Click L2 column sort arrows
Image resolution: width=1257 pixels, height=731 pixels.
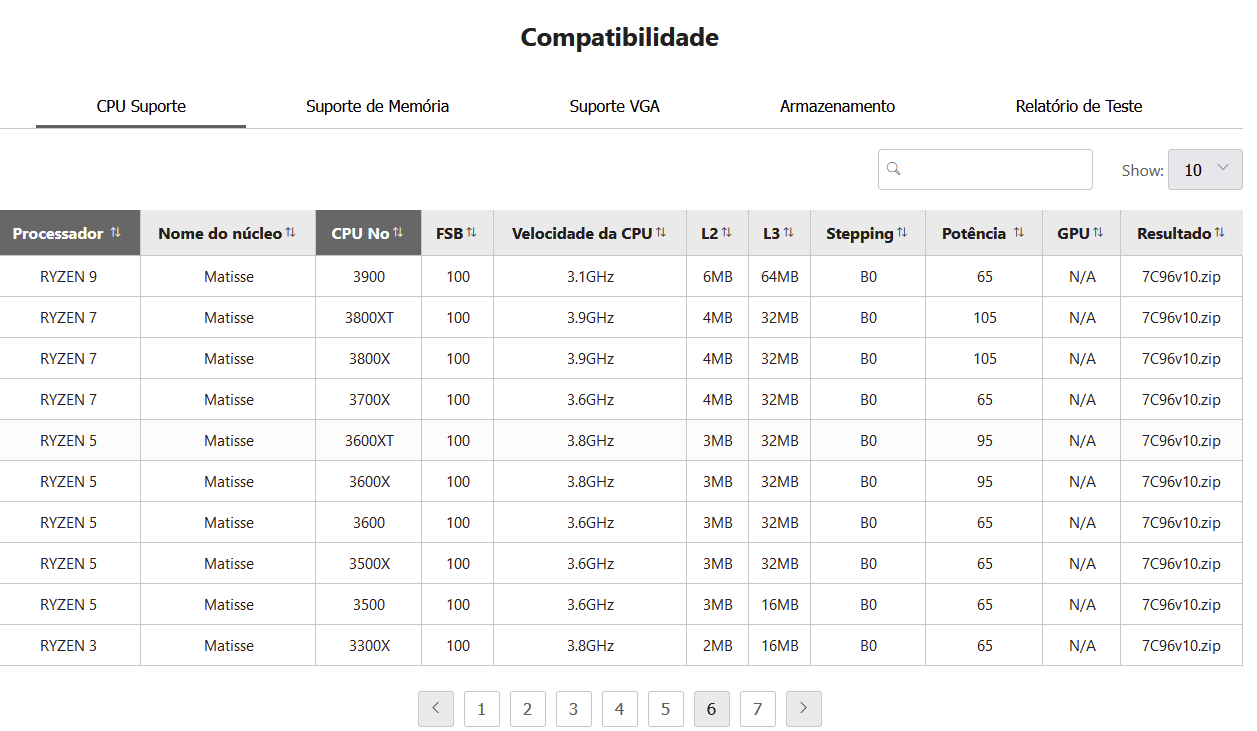click(x=727, y=232)
